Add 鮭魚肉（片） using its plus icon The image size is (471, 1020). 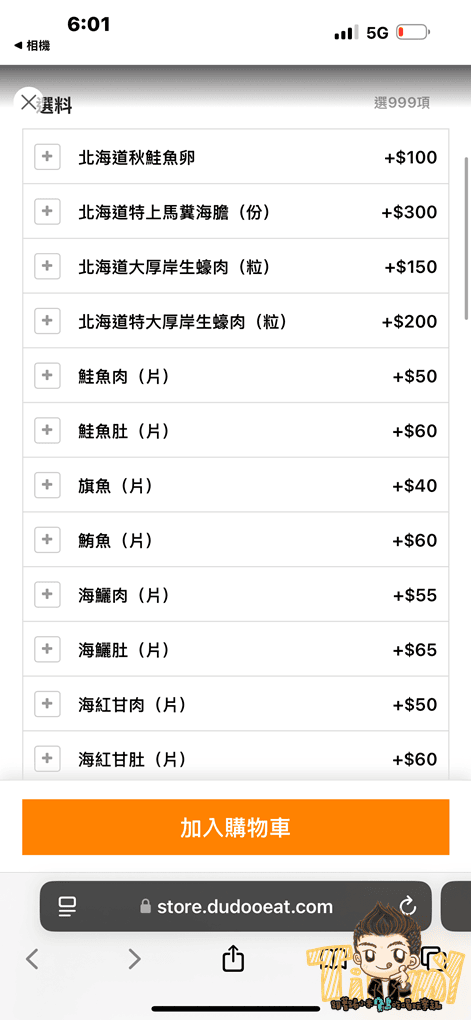(x=47, y=375)
